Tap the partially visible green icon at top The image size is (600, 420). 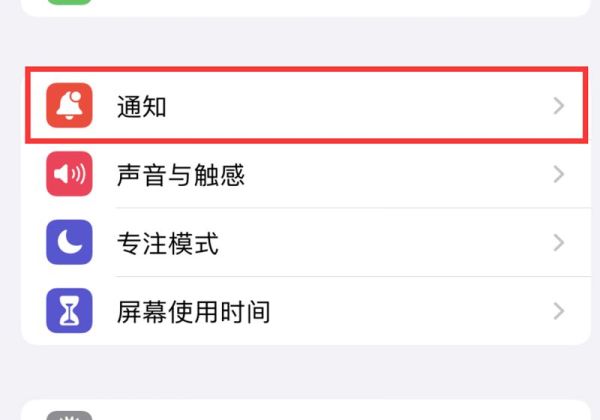(x=69, y=2)
